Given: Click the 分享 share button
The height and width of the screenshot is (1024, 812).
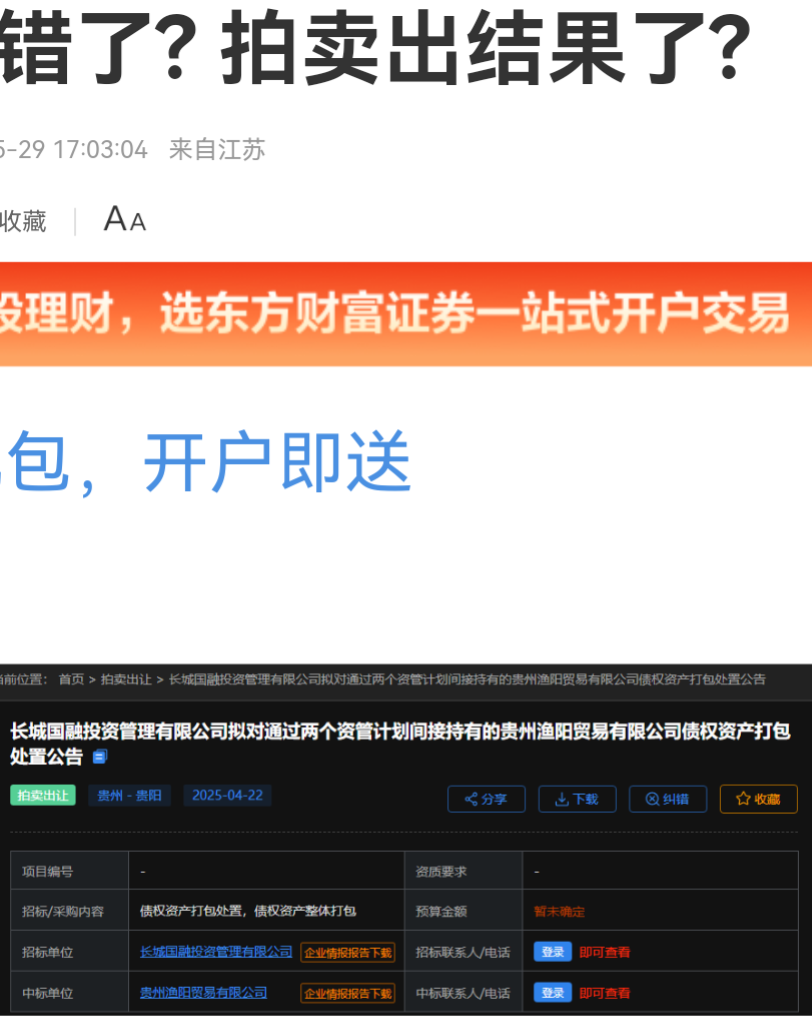Looking at the screenshot, I should click(486, 799).
